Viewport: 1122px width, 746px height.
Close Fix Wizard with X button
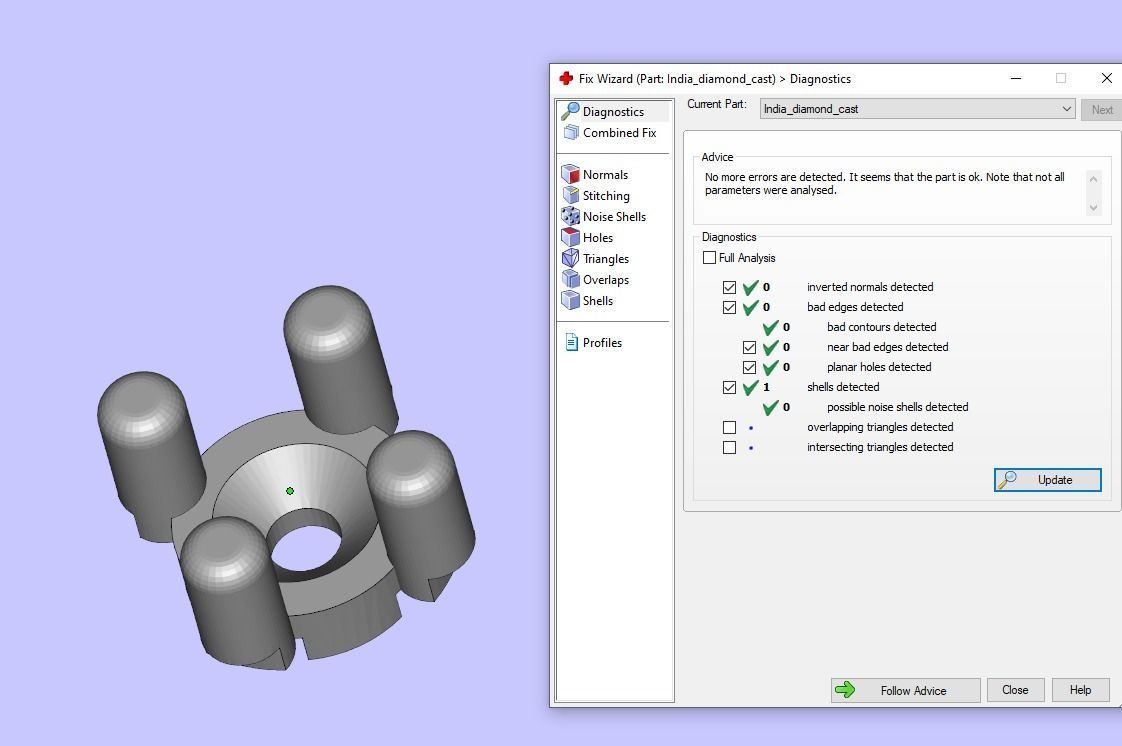point(1106,78)
